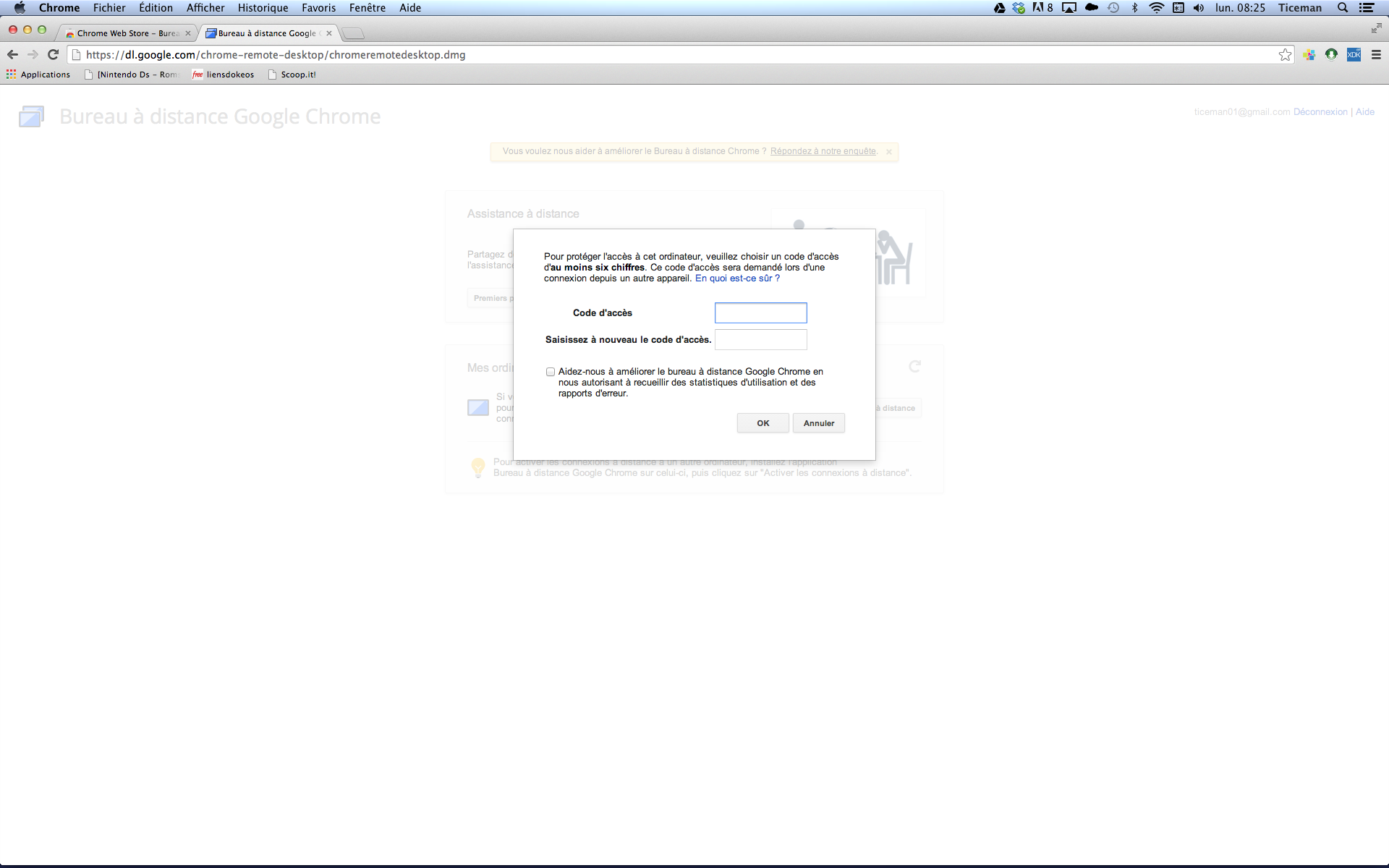Screen dimensions: 1389x868
Task: Close the Chrome Web Store tab
Action: tap(188, 33)
